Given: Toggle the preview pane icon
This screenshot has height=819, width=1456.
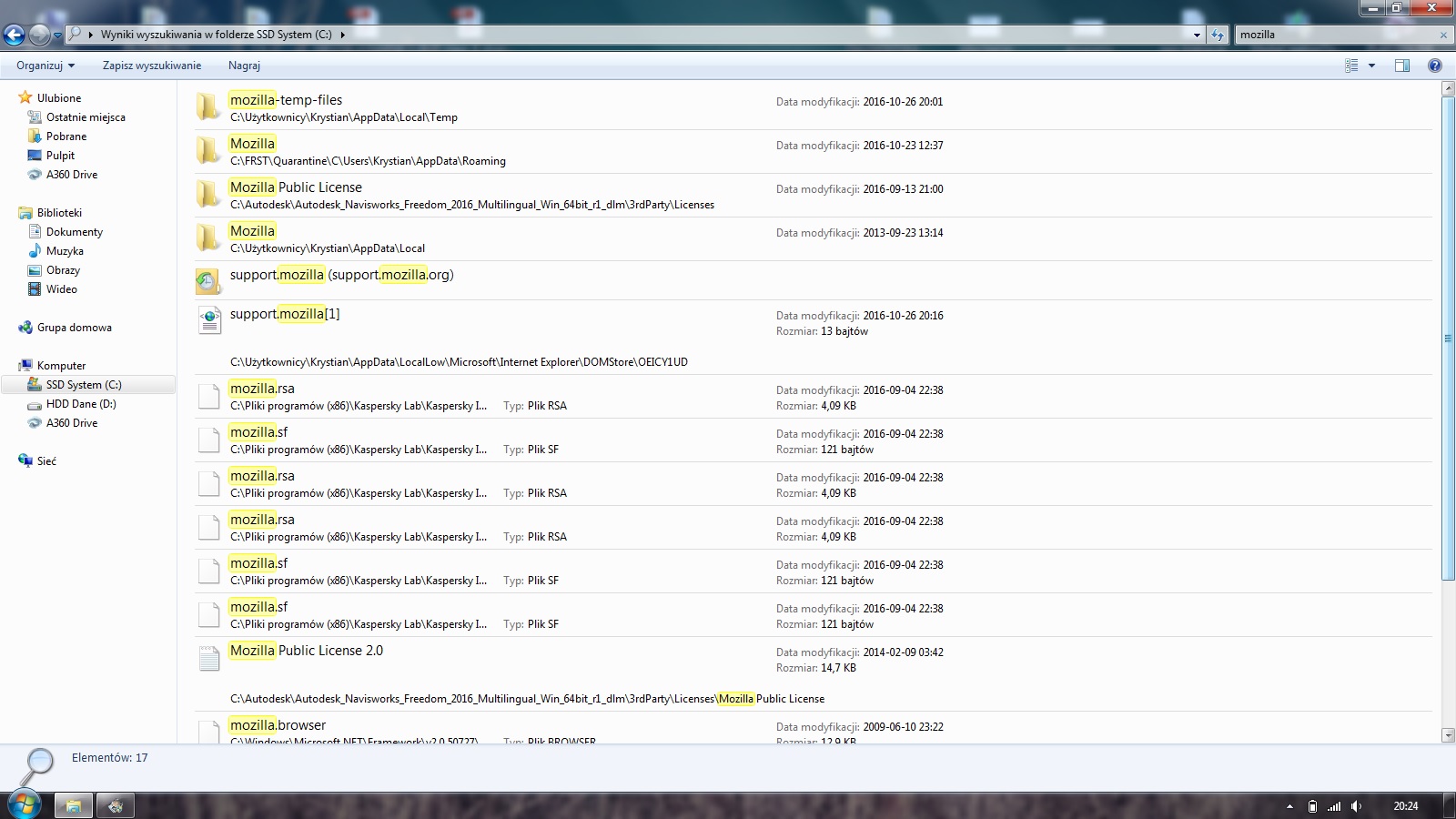Looking at the screenshot, I should coord(1402,66).
